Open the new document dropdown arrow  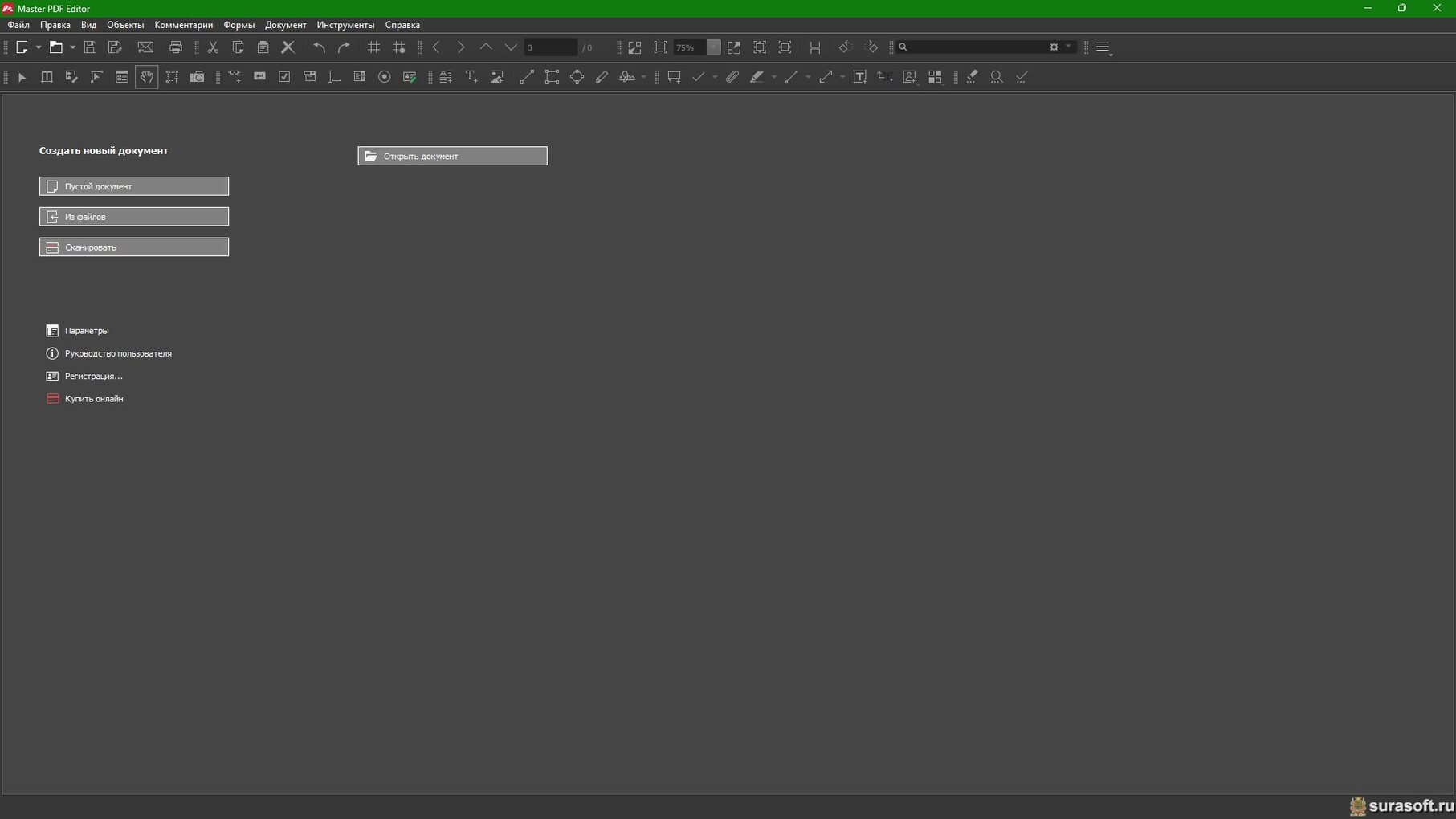(38, 47)
